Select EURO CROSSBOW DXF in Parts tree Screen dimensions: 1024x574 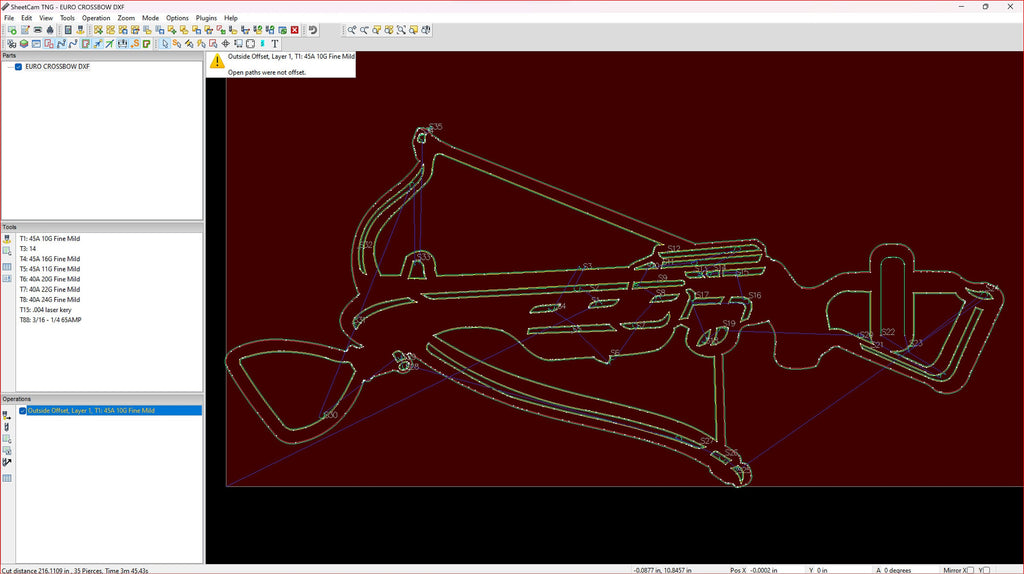click(x=57, y=67)
